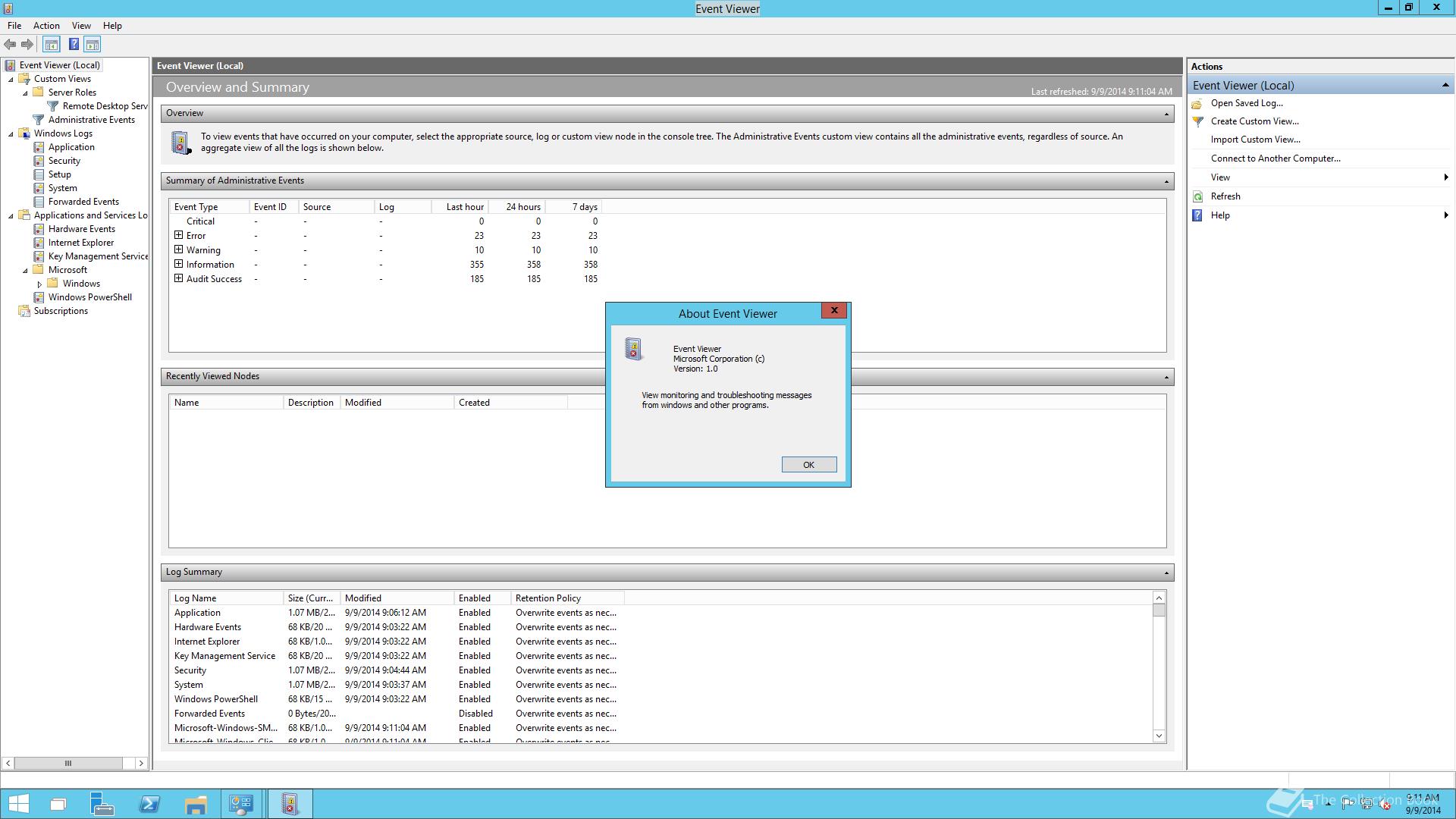
Task: Click the Hardware Events log icon
Action: coord(39,229)
